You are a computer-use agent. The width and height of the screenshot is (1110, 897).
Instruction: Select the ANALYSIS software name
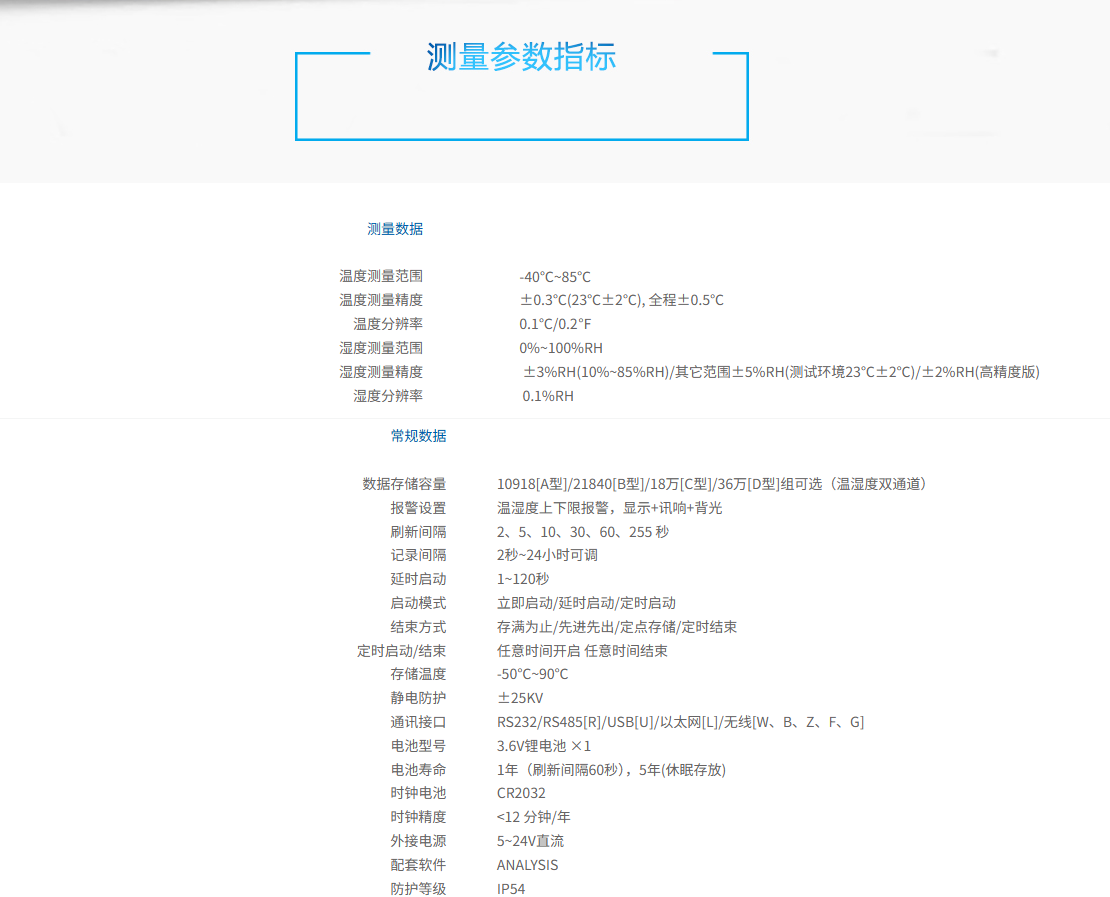[x=527, y=865]
